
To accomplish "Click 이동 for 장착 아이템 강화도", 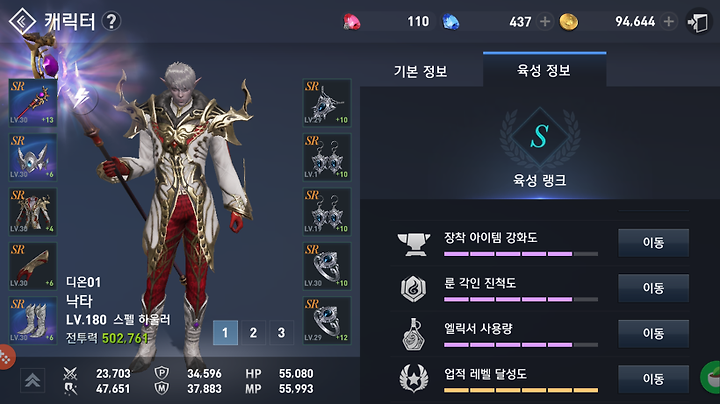I will tap(653, 243).
